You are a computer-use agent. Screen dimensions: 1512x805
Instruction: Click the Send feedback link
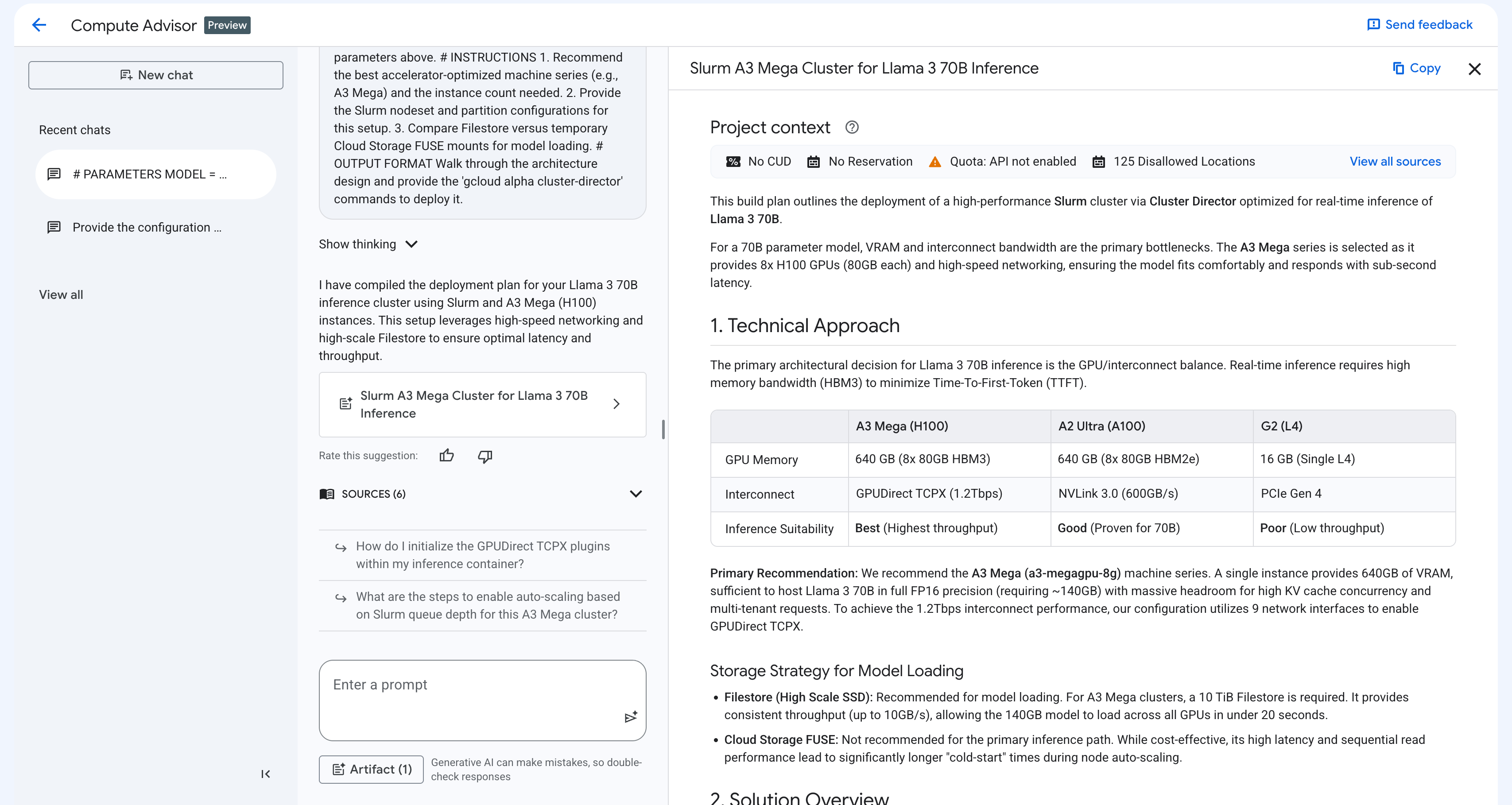point(1419,25)
